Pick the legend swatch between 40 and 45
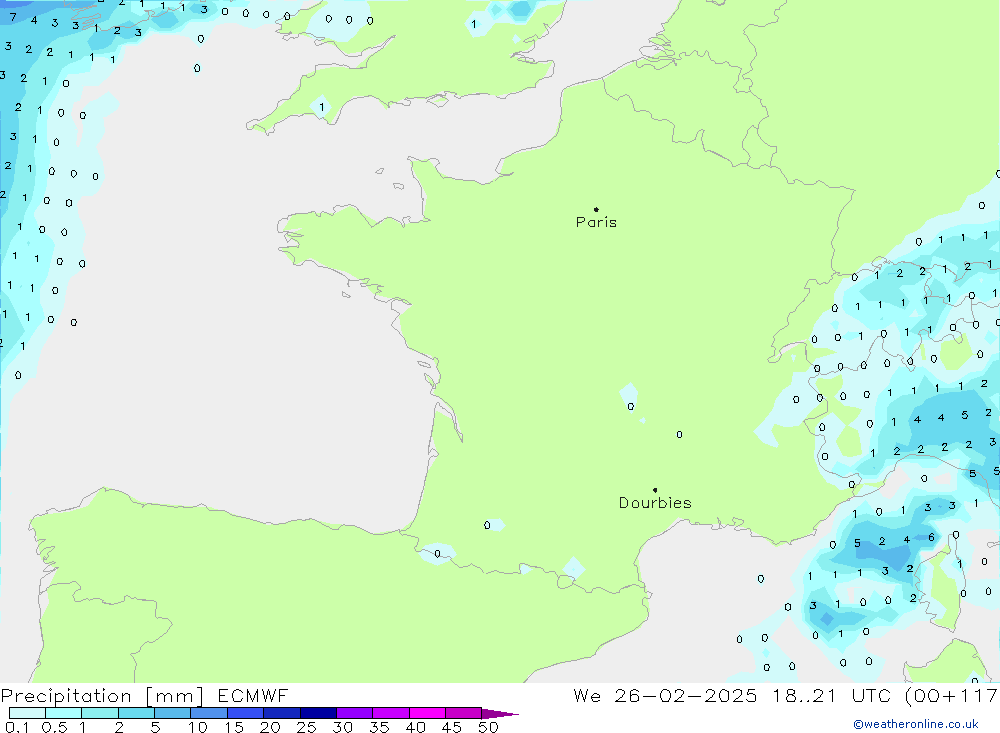 [427, 713]
